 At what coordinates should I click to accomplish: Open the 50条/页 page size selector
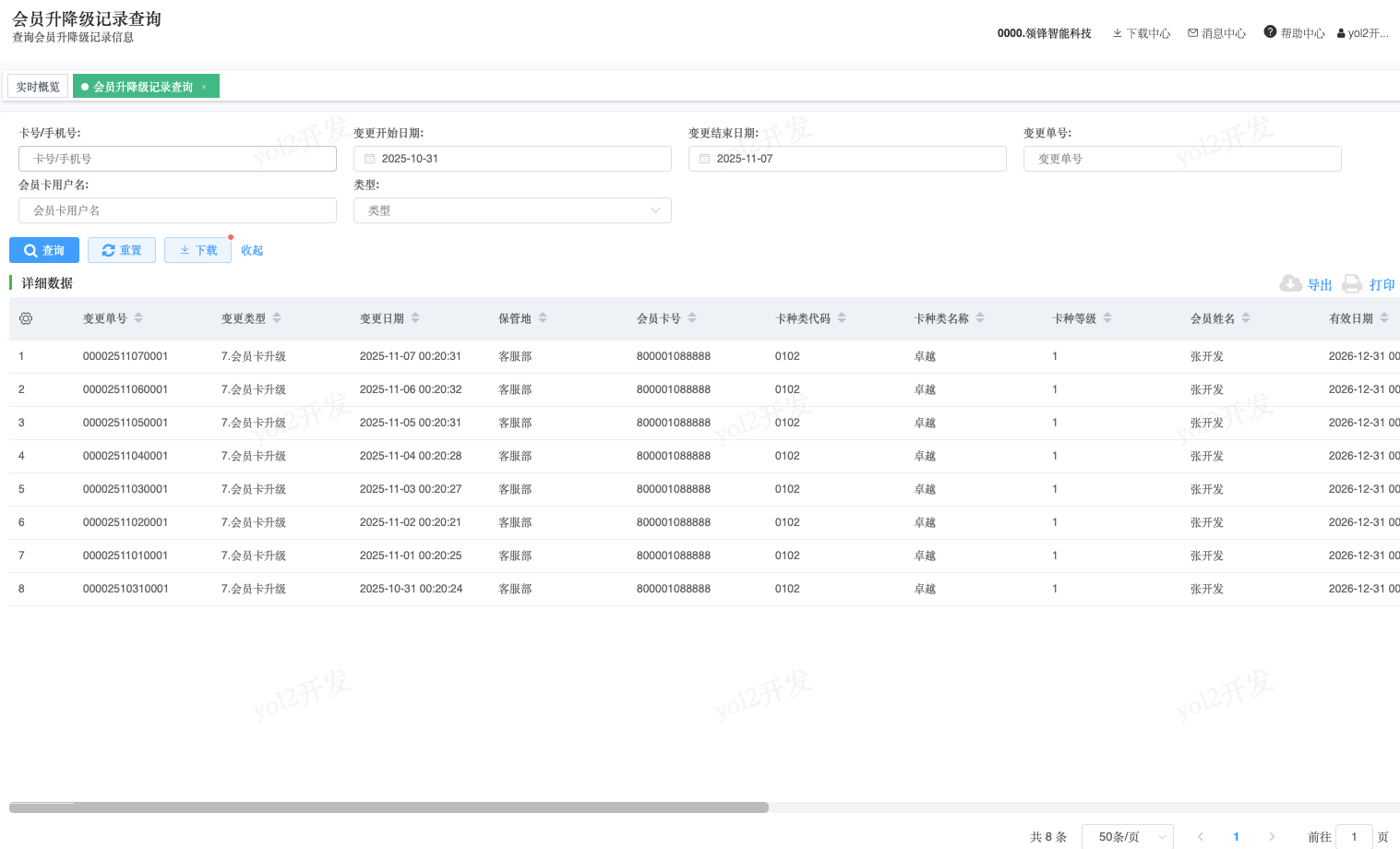(1127, 836)
